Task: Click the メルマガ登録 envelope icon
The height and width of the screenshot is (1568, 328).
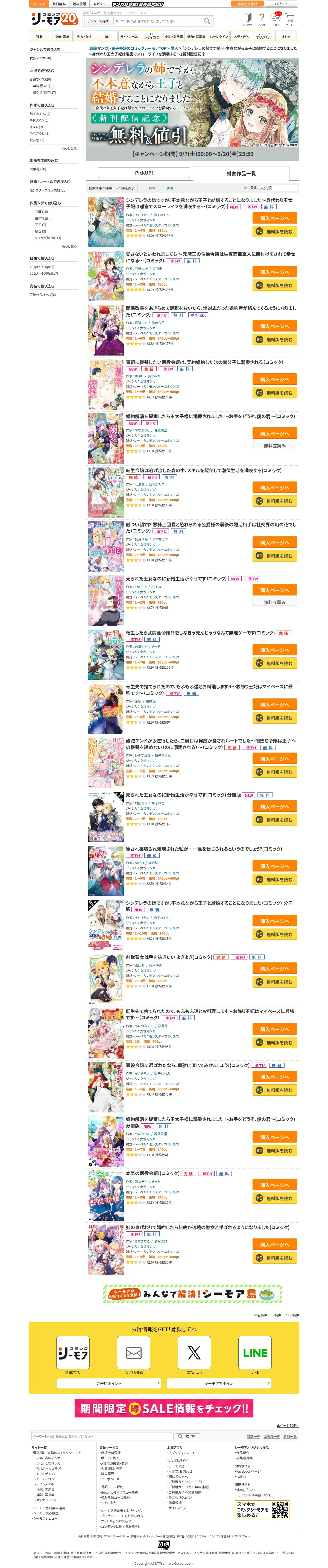Action: 133,1352
